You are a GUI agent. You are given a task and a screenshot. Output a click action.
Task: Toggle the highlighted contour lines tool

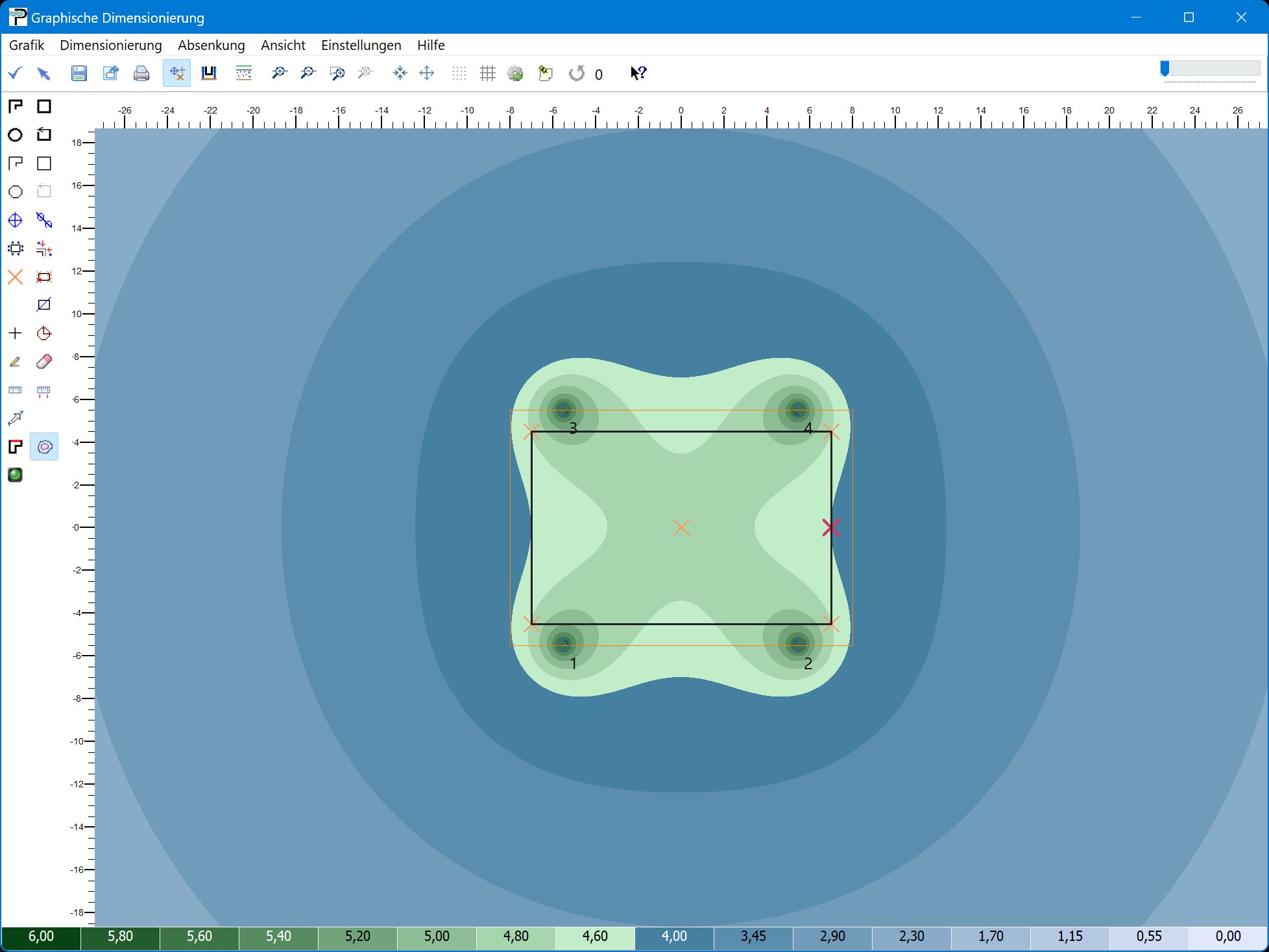click(x=44, y=447)
